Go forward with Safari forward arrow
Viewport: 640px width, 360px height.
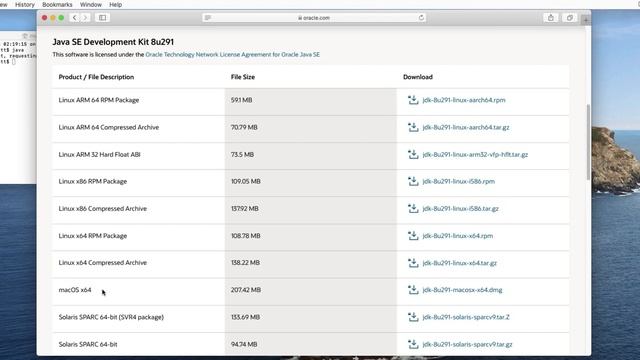[x=85, y=18]
